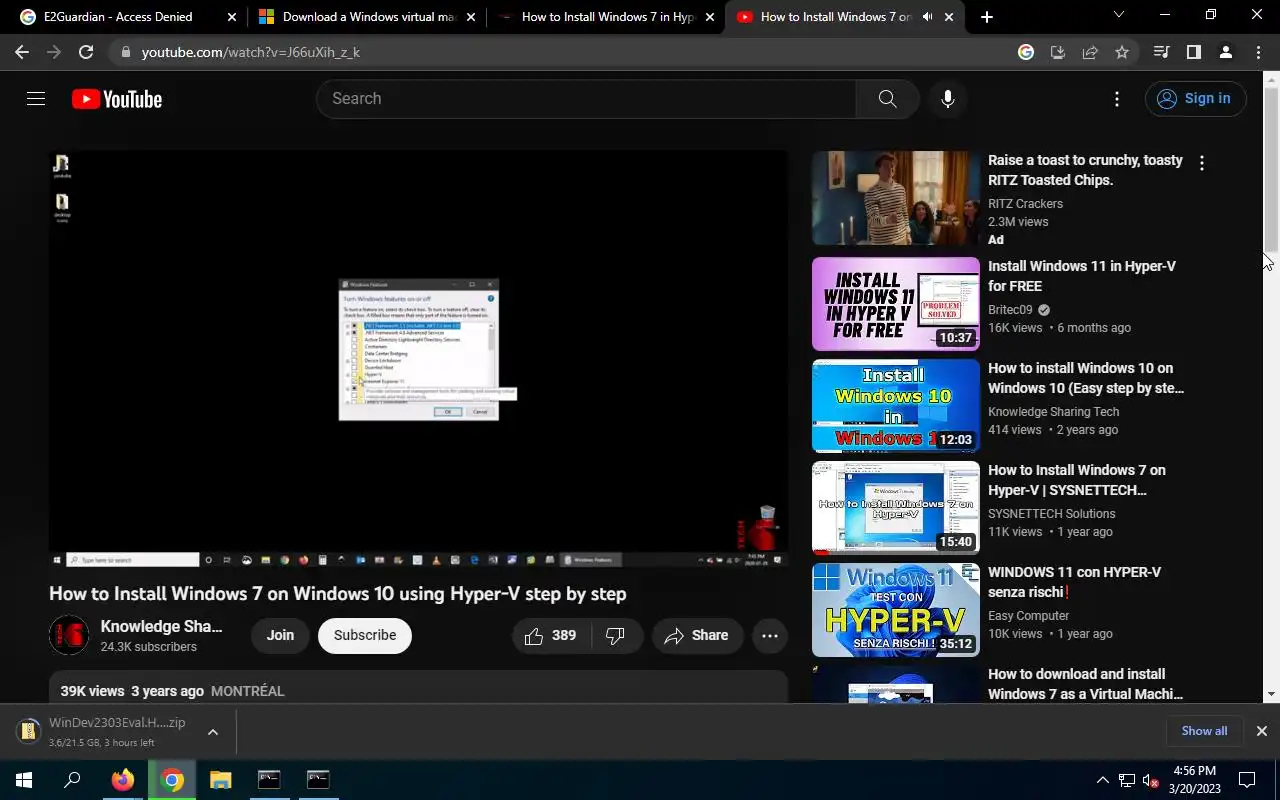Share this page via address bar icon
Screen dimensions: 1280x800
[x=1090, y=52]
